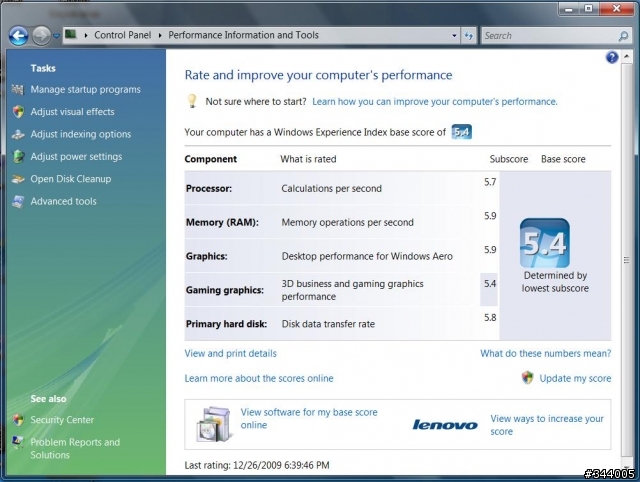Select the Primary hard disk label
The width and height of the screenshot is (640, 482).
226,324
